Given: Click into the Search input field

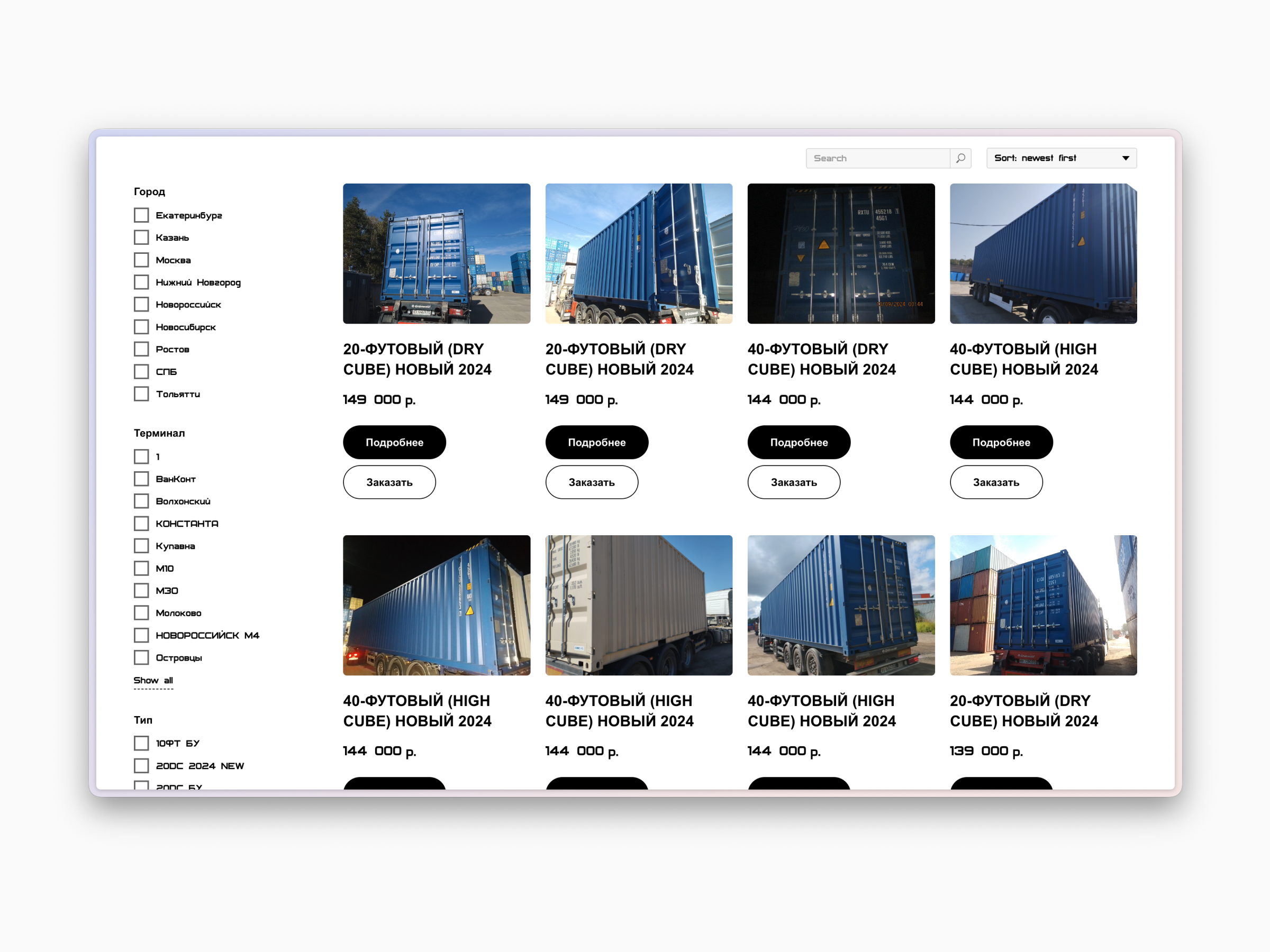Looking at the screenshot, I should (878, 158).
